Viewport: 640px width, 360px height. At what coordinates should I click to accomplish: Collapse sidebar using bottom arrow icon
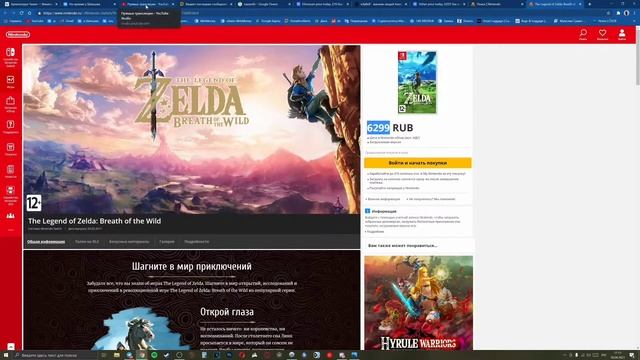pyautogui.click(x=11, y=347)
